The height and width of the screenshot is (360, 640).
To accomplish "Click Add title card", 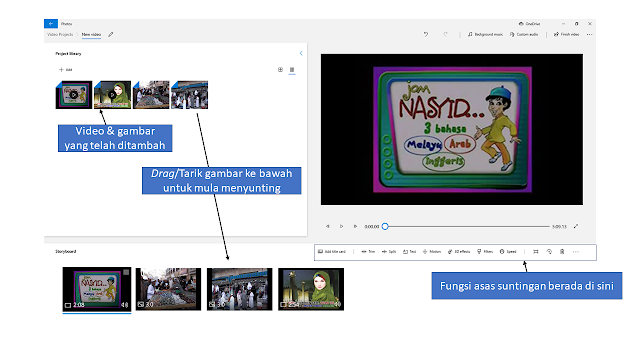I will tap(332, 252).
